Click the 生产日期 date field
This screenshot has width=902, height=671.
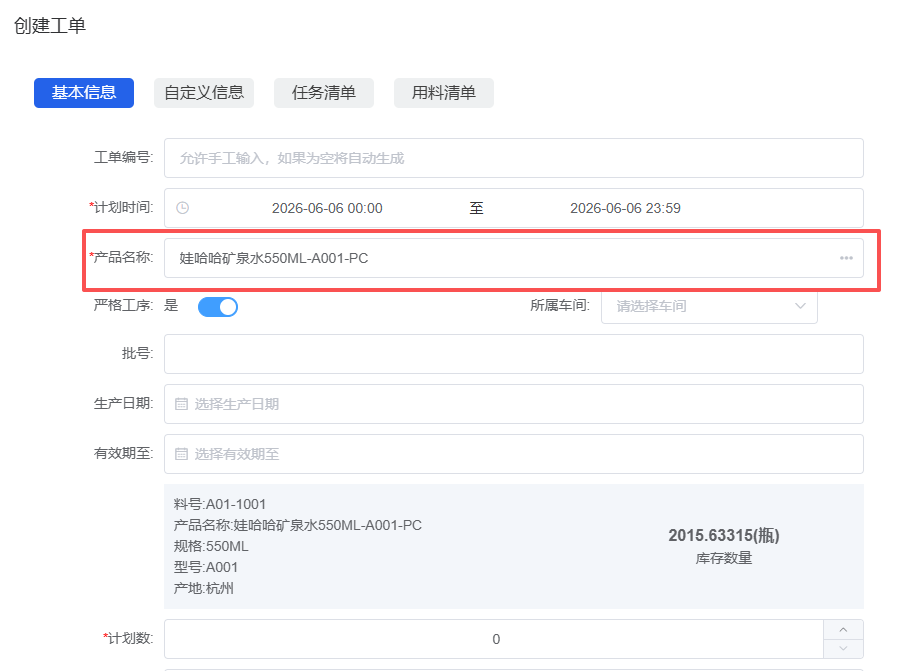click(x=514, y=404)
